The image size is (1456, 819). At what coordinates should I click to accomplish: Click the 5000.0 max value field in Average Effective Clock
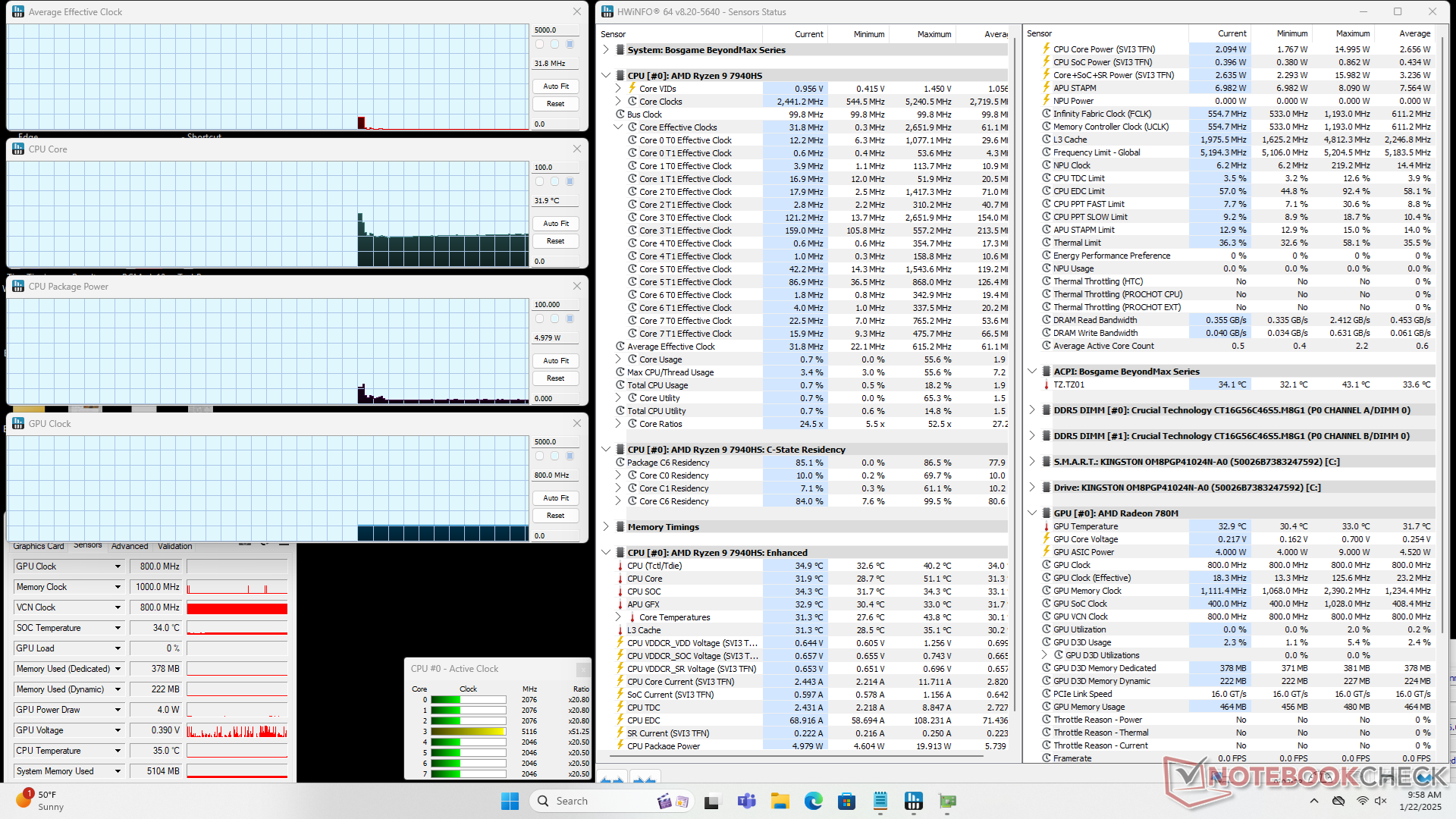tap(556, 30)
